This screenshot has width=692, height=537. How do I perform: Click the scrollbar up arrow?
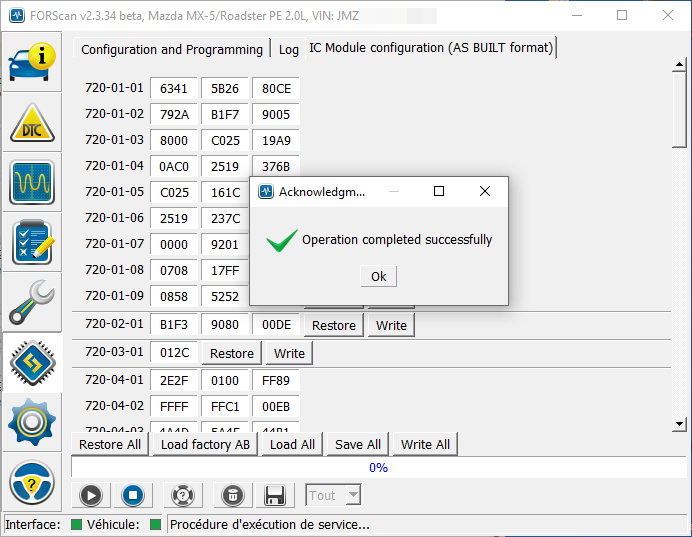[x=679, y=65]
